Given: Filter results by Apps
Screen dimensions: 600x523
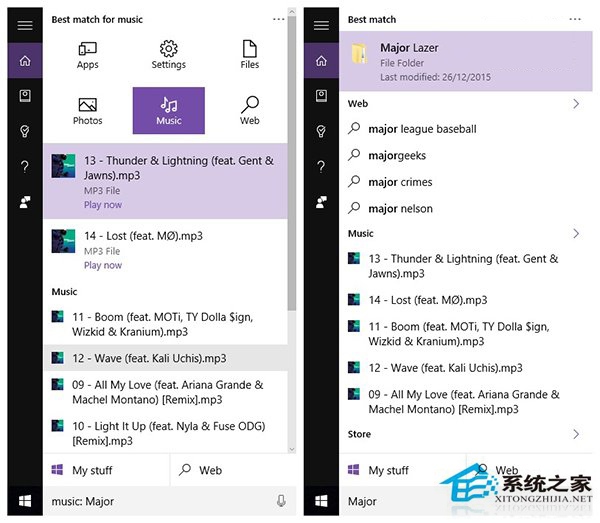Looking at the screenshot, I should [x=88, y=55].
